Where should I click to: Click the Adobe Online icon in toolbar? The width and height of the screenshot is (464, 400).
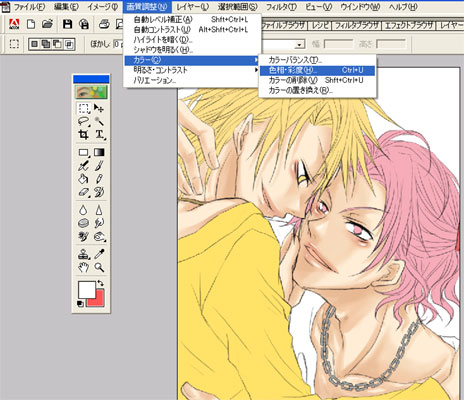tap(14, 24)
